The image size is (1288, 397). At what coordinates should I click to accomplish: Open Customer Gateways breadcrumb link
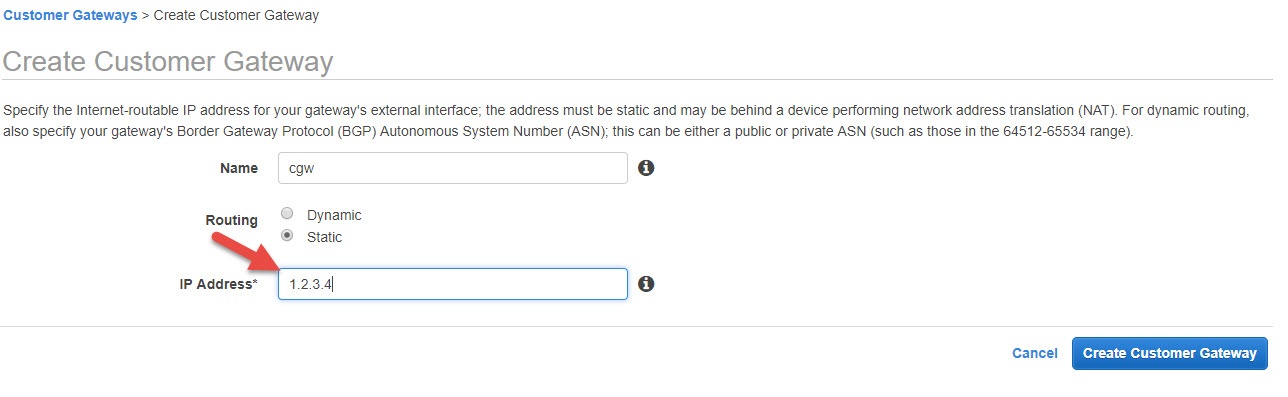(70, 16)
